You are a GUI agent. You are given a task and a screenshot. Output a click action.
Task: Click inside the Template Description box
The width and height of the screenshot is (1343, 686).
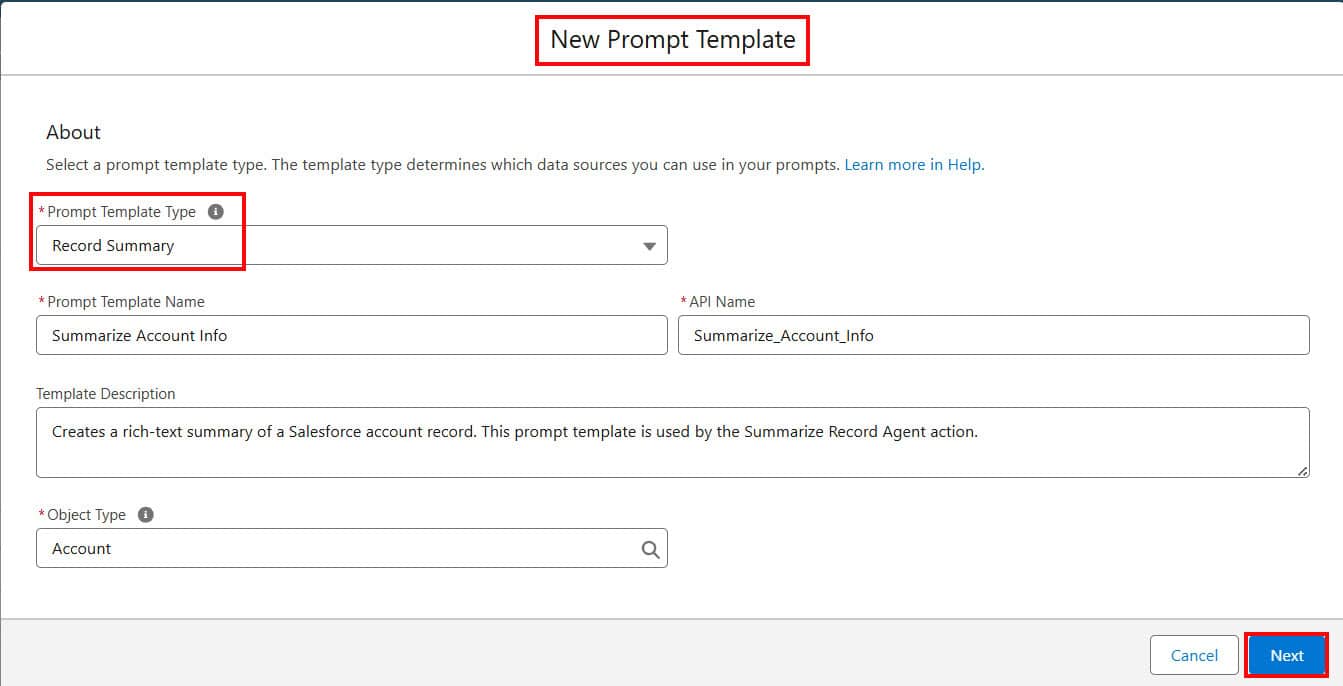pos(672,440)
